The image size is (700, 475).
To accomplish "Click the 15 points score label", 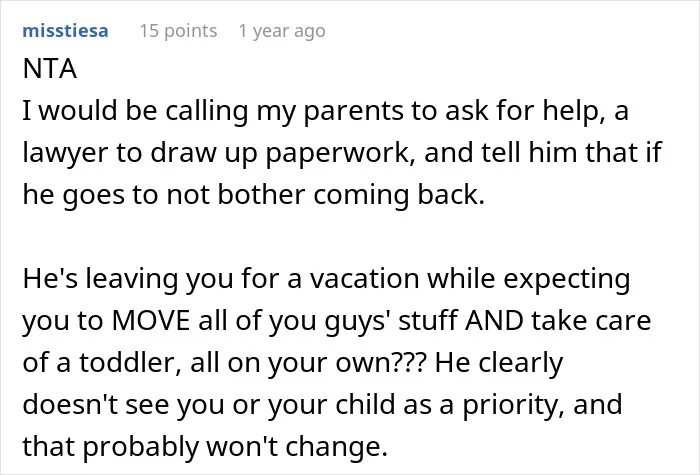I will 178,31.
